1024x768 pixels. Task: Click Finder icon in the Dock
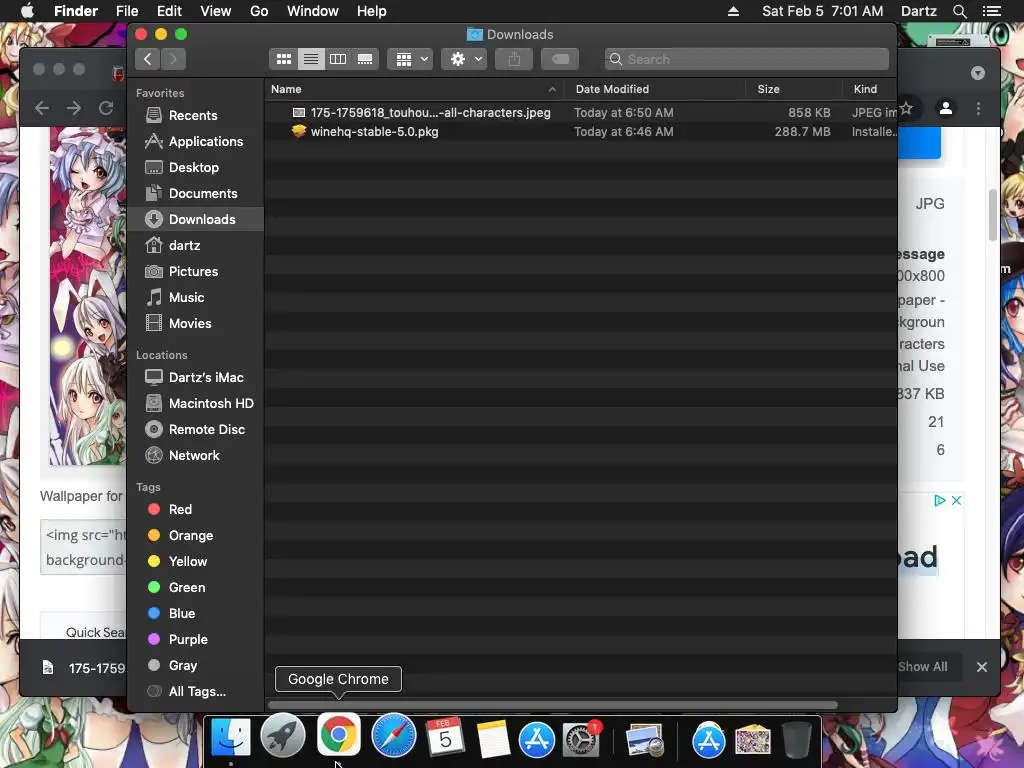coord(231,737)
